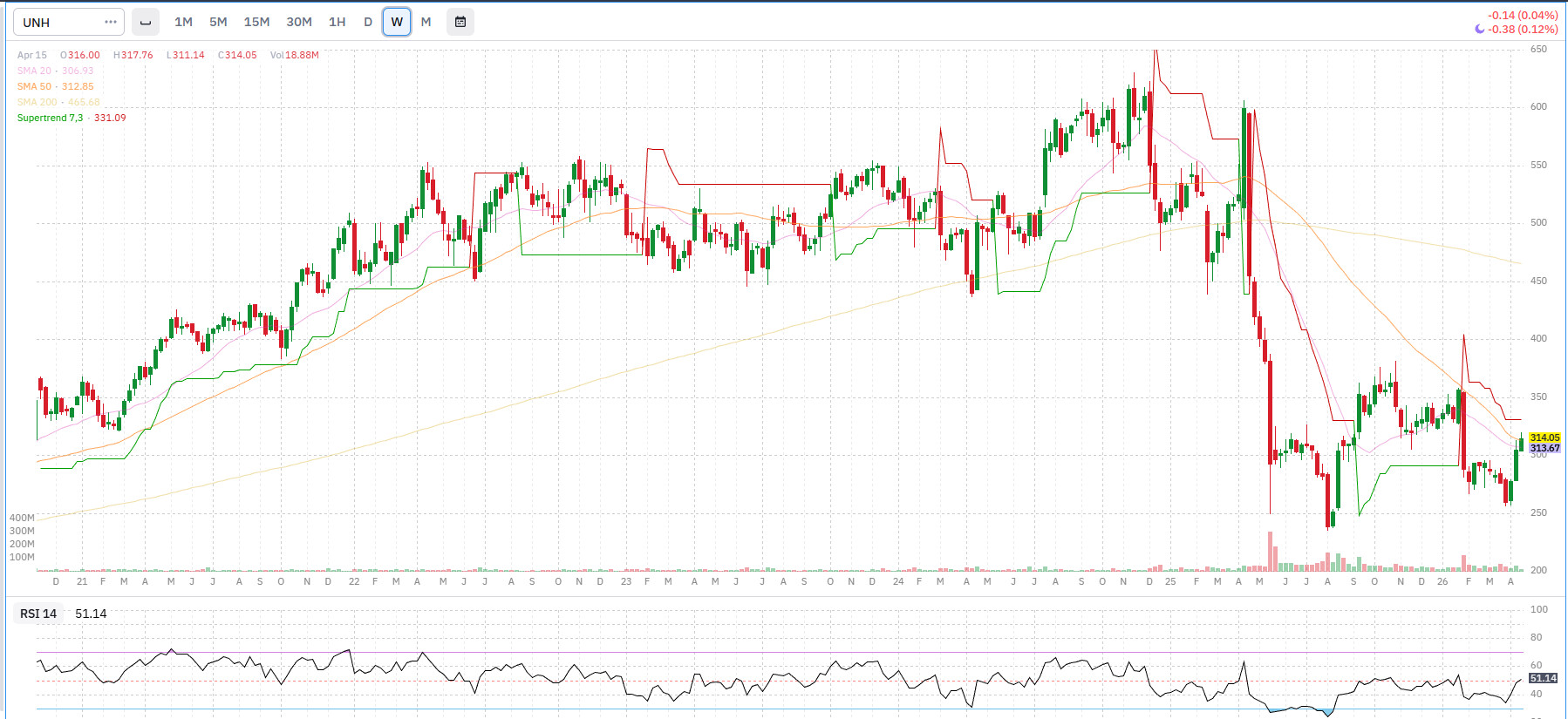Image resolution: width=1568 pixels, height=719 pixels.
Task: Select the 1H timeframe
Action: [x=337, y=22]
